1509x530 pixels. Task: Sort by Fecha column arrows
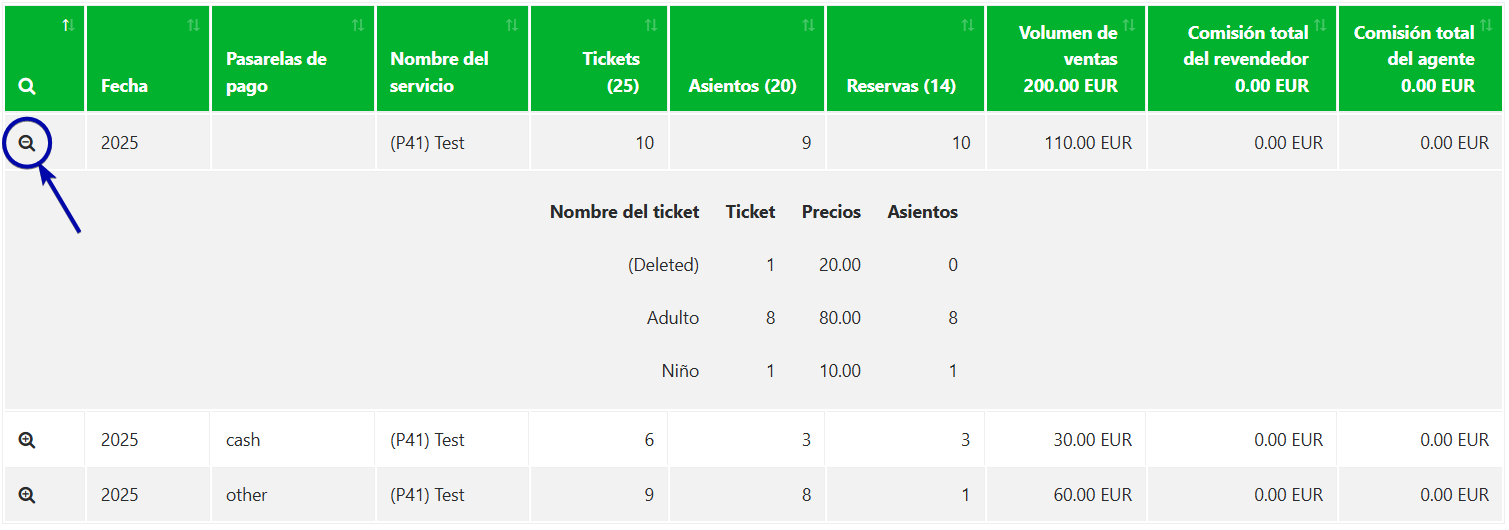coord(193,25)
